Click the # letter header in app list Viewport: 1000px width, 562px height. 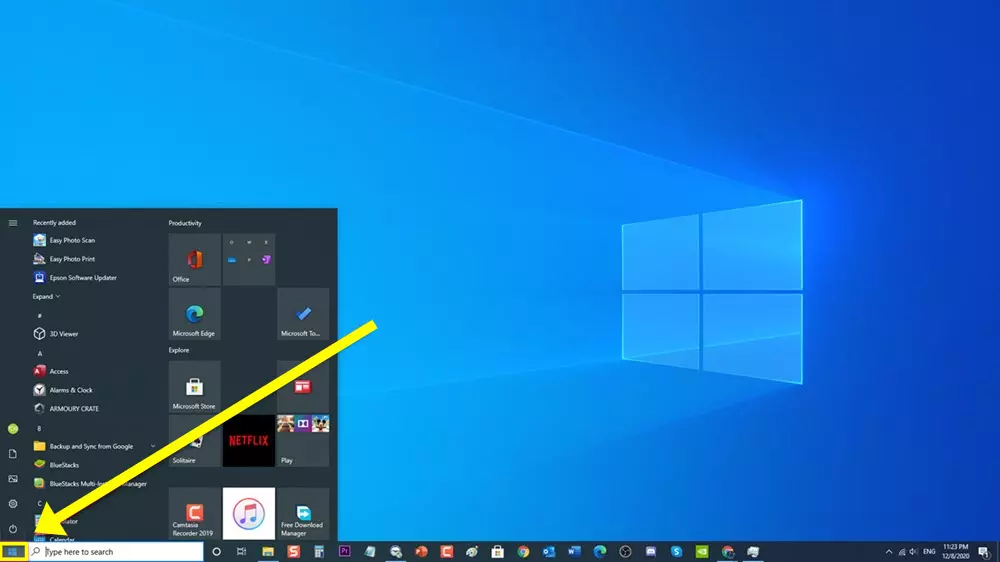pos(40,316)
